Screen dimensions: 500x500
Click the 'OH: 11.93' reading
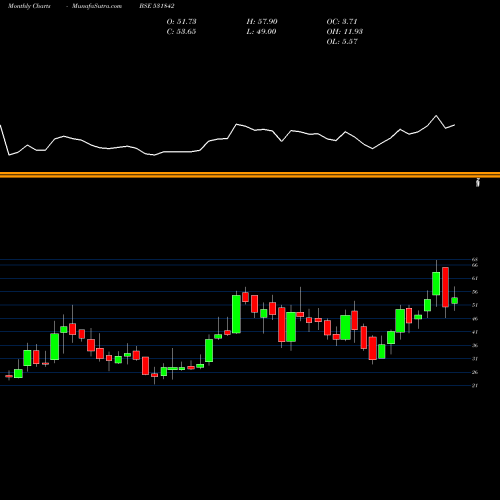coord(344,32)
